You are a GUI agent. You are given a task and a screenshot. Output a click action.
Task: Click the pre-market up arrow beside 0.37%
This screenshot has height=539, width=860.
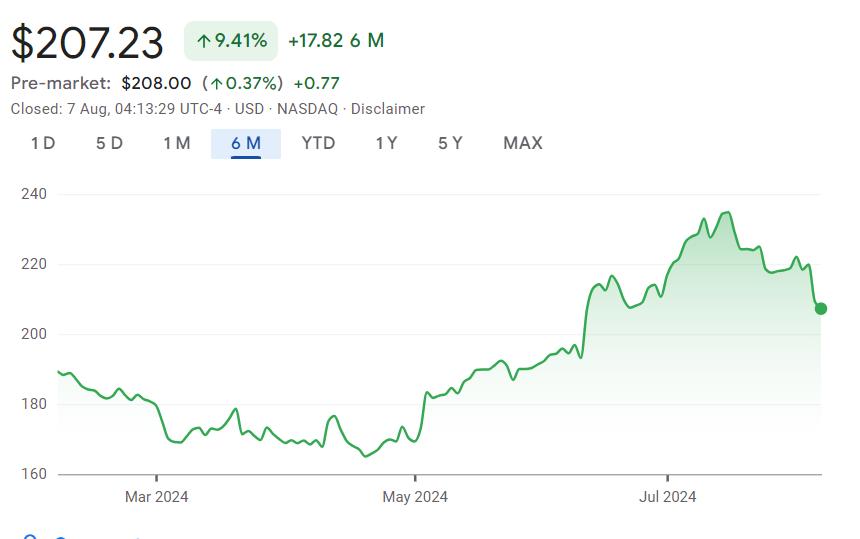pos(216,83)
